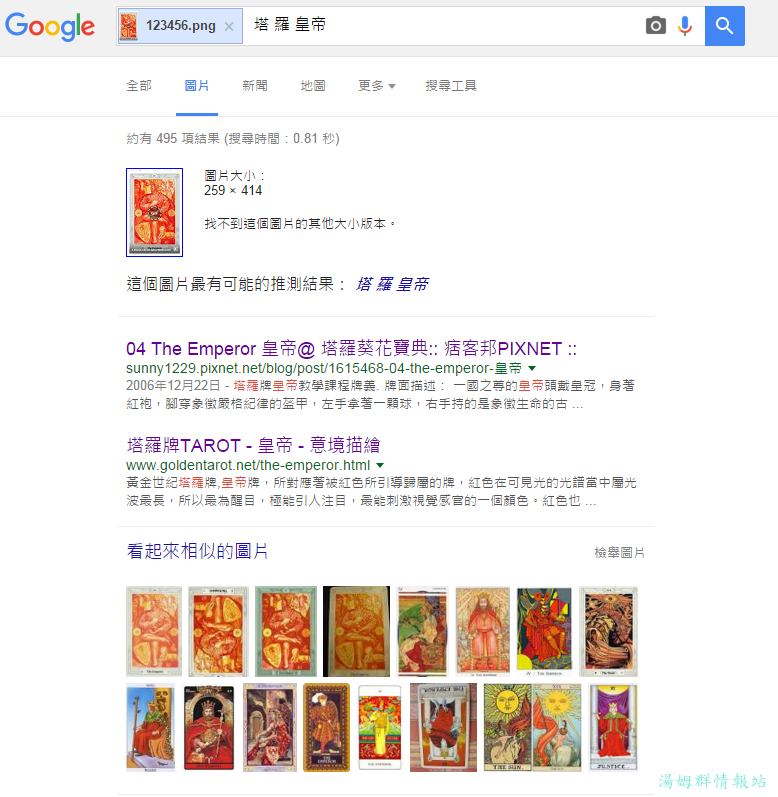Click the Google logo
Screen dimensions: 778x797
tap(50, 26)
